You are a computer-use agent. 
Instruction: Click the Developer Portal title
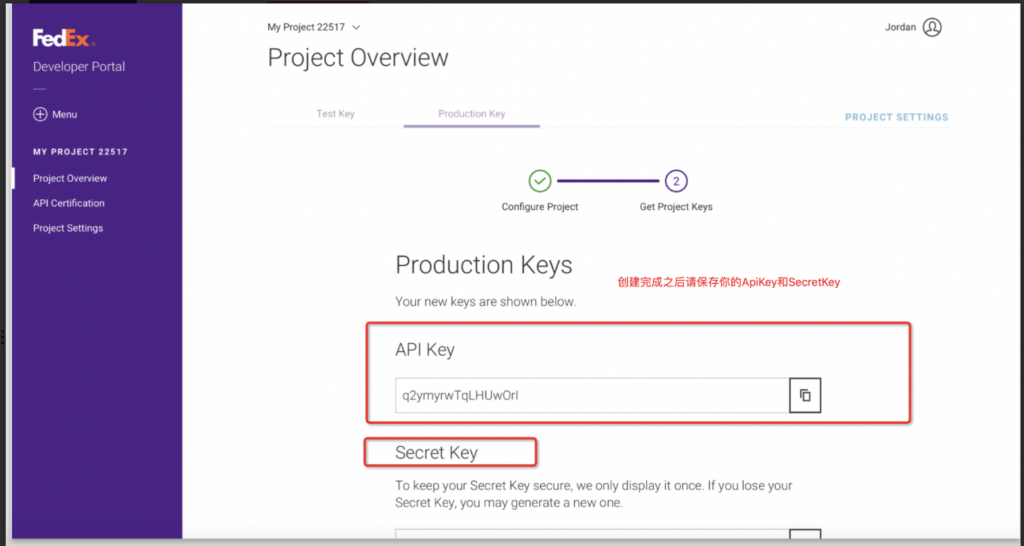click(x=79, y=67)
